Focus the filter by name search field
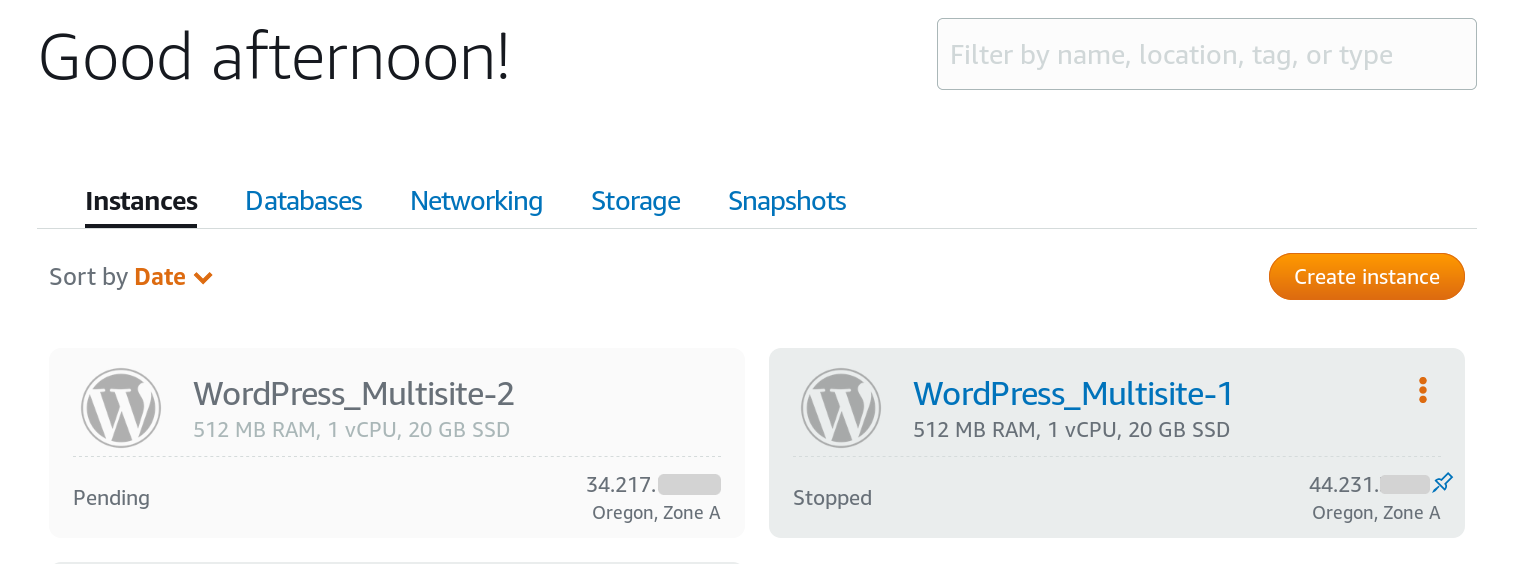1519x564 pixels. pyautogui.click(x=1206, y=54)
